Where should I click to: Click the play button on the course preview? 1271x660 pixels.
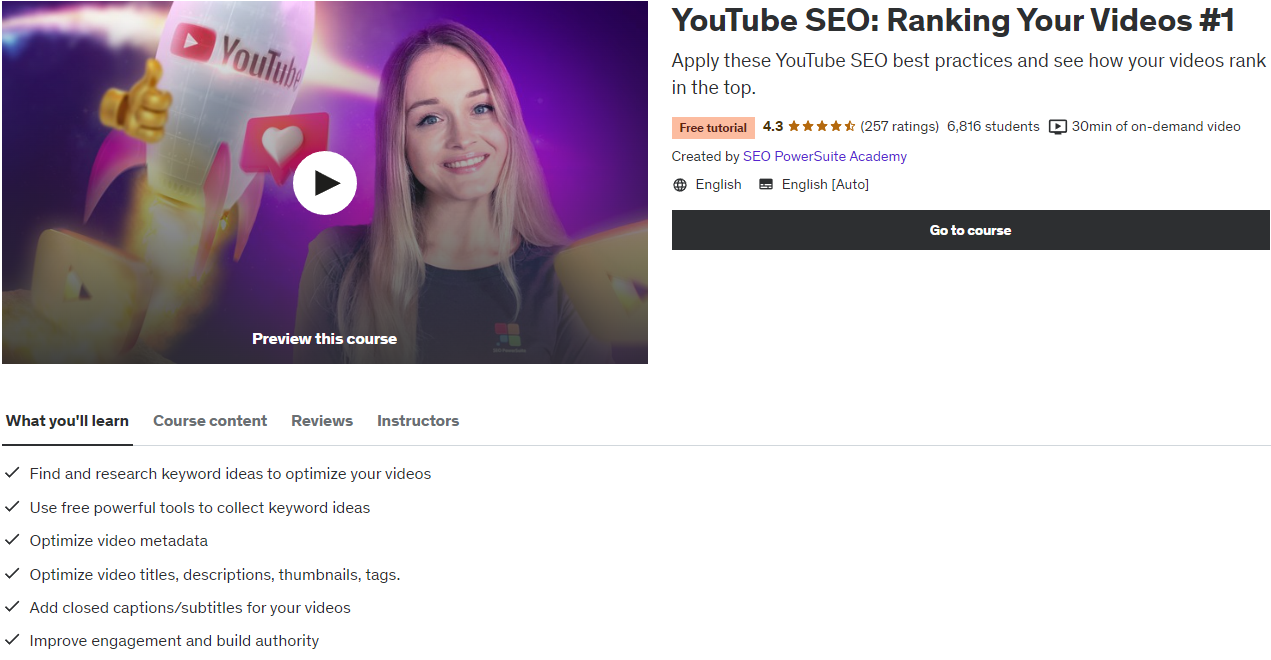point(325,183)
